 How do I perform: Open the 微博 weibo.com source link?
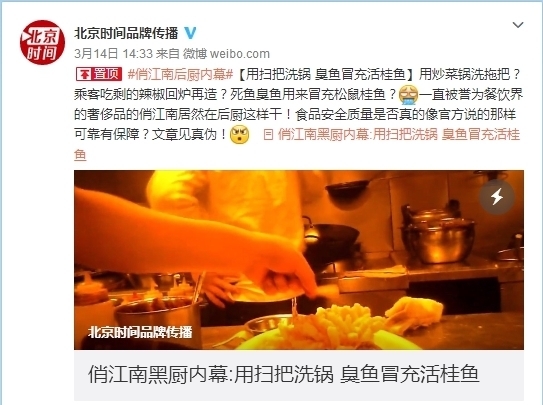point(226,54)
